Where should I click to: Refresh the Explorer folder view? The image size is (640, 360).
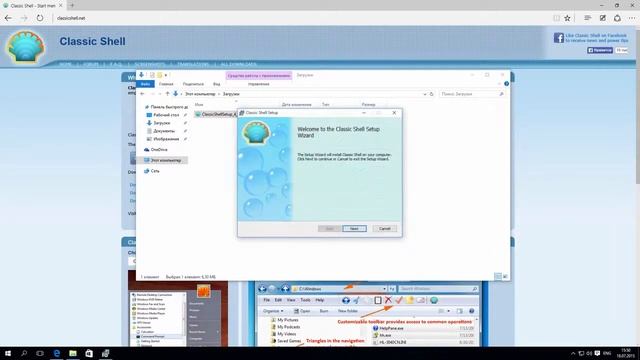[x=431, y=94]
